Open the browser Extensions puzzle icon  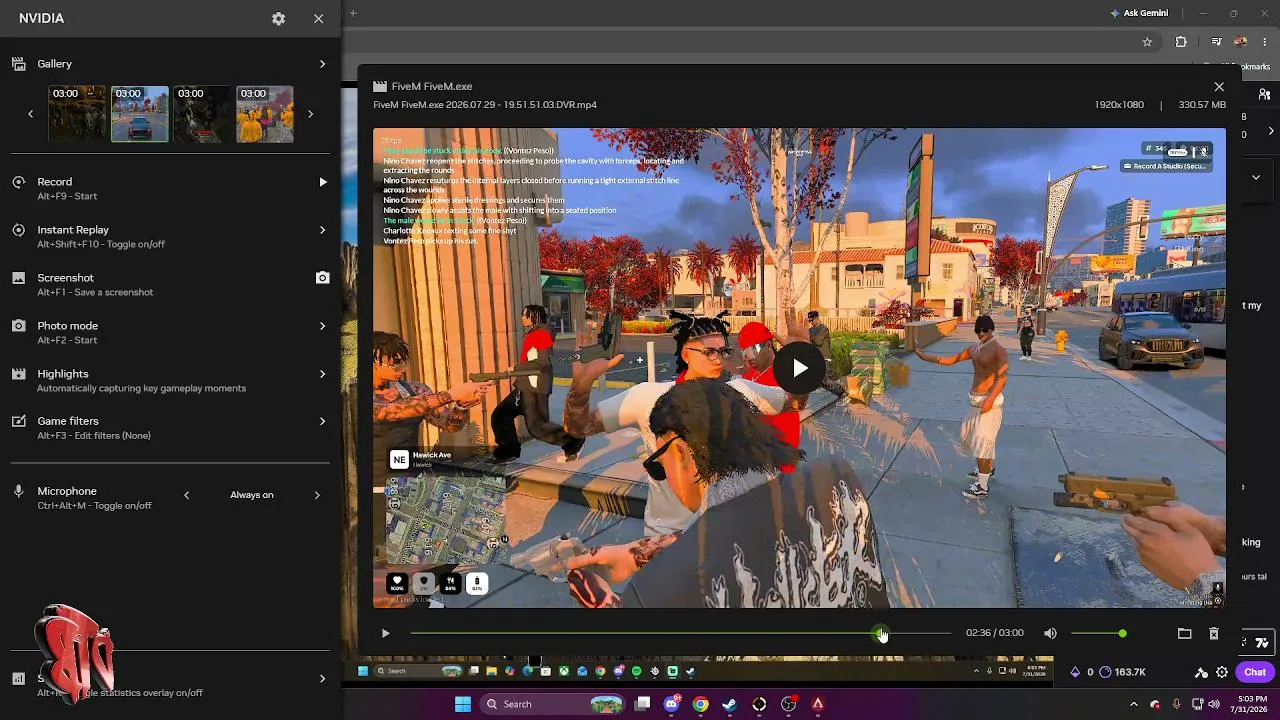click(x=1181, y=42)
